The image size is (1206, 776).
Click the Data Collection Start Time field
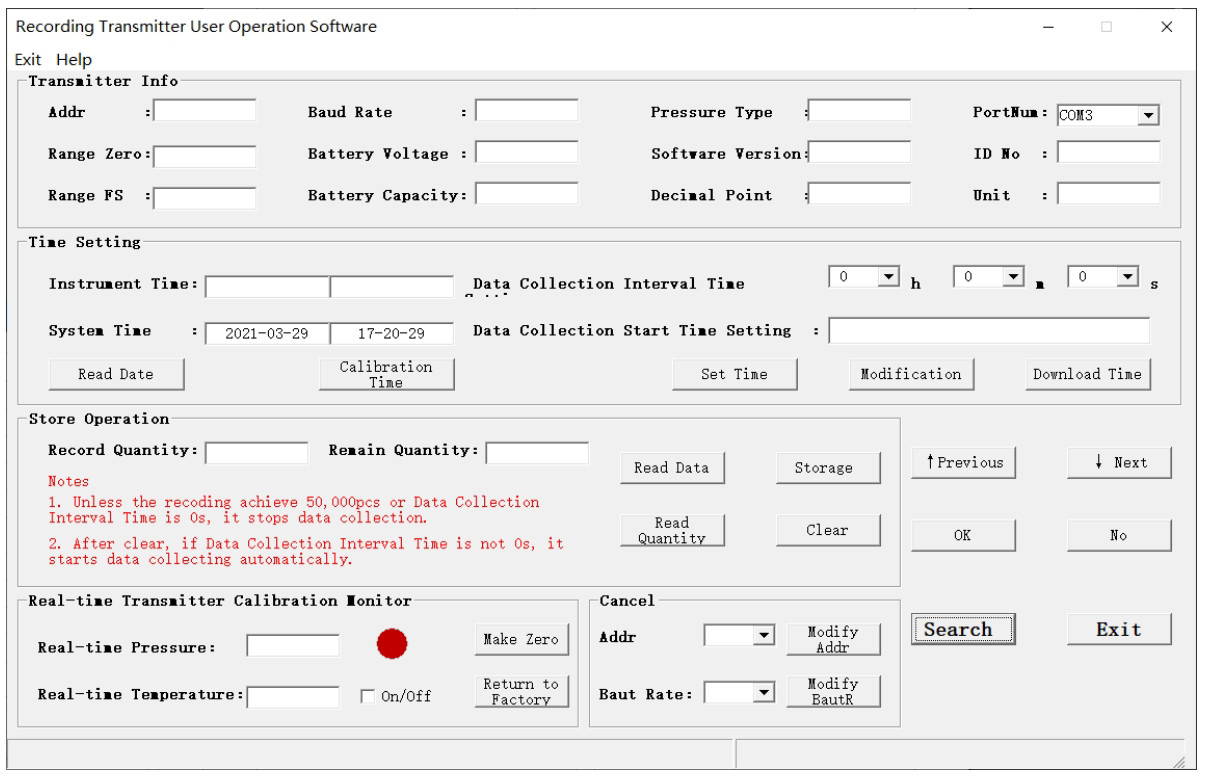[x=989, y=331]
